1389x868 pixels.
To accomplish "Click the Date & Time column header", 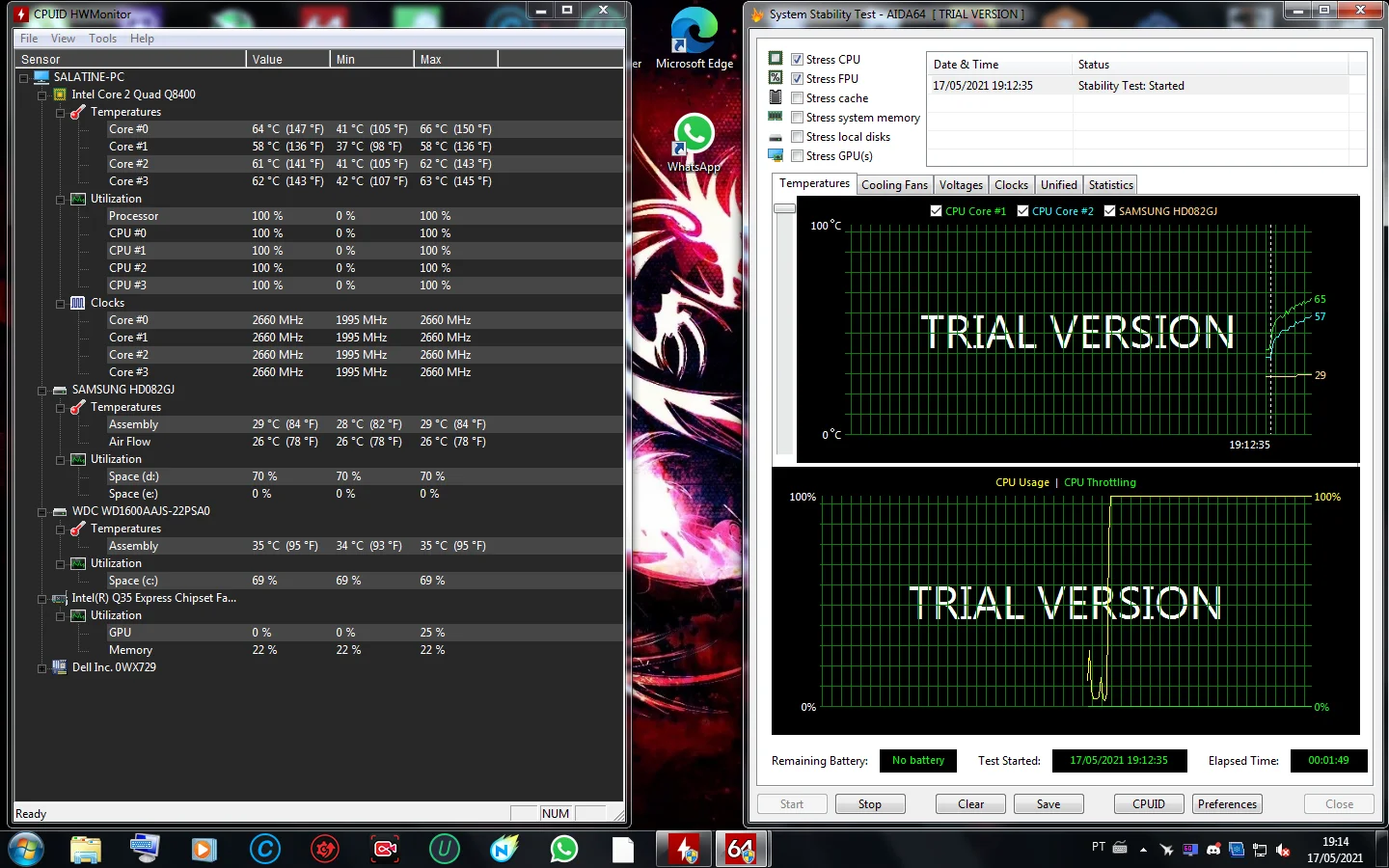I will point(999,65).
